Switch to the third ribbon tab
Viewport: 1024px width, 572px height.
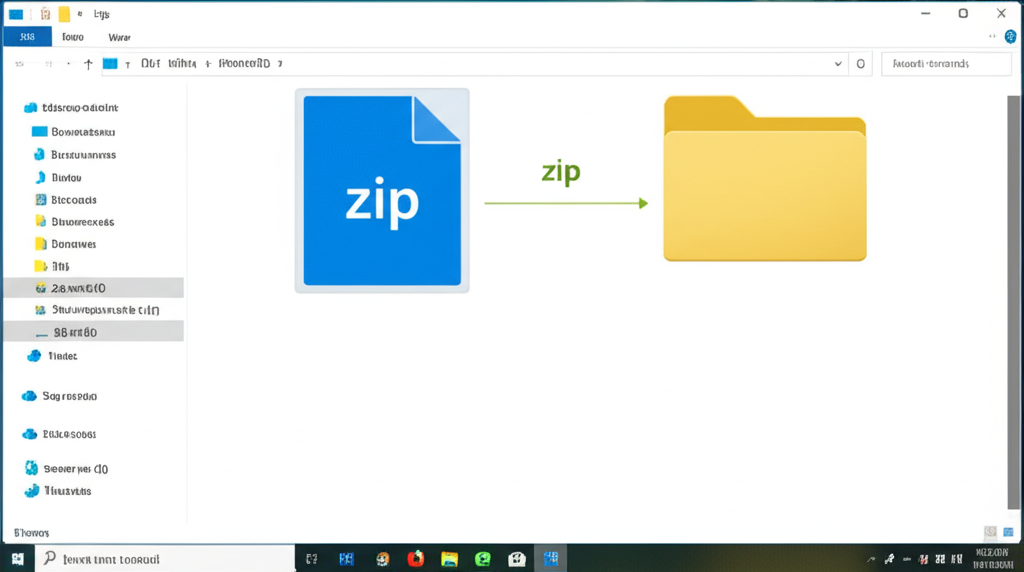click(x=119, y=36)
